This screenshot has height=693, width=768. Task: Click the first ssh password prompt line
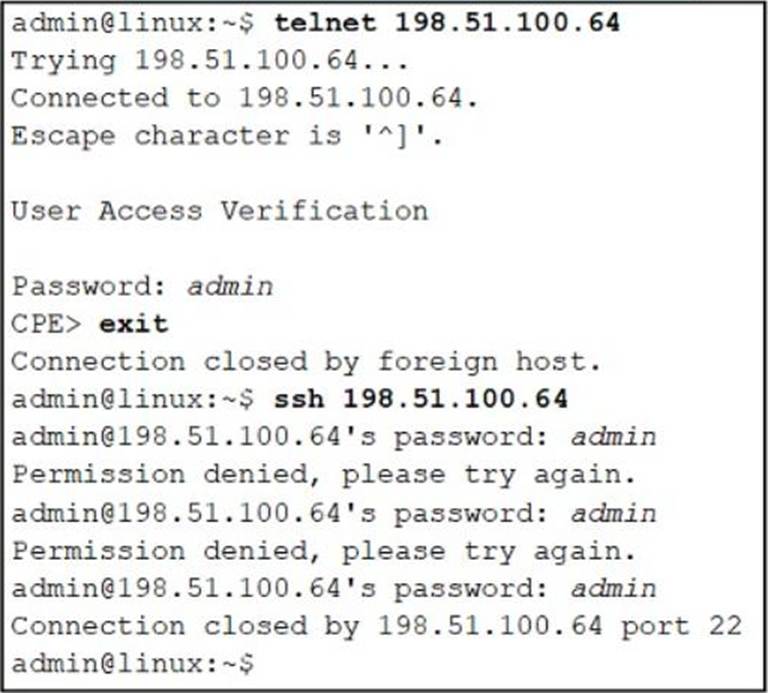(333, 438)
